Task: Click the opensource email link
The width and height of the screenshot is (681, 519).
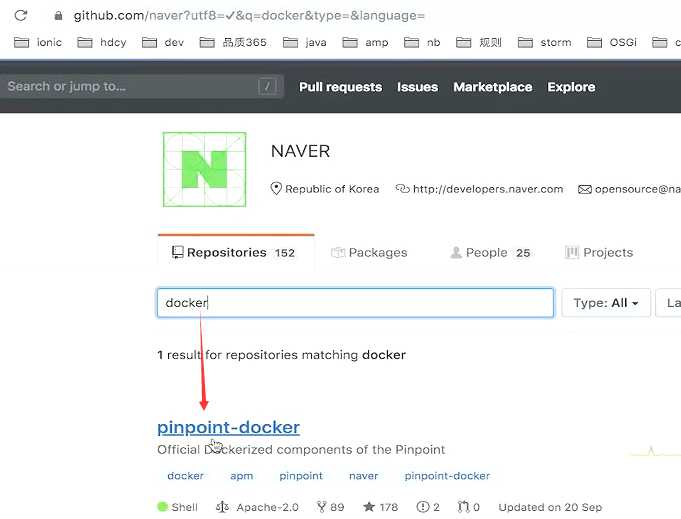Action: pyautogui.click(x=637, y=189)
